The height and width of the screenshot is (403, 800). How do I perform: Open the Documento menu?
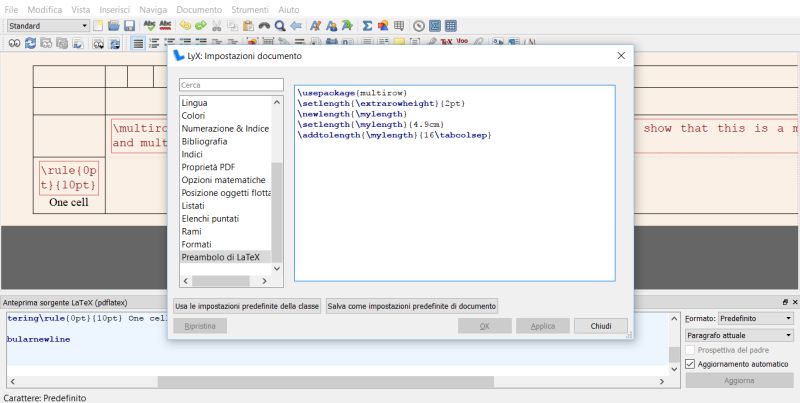tap(199, 10)
